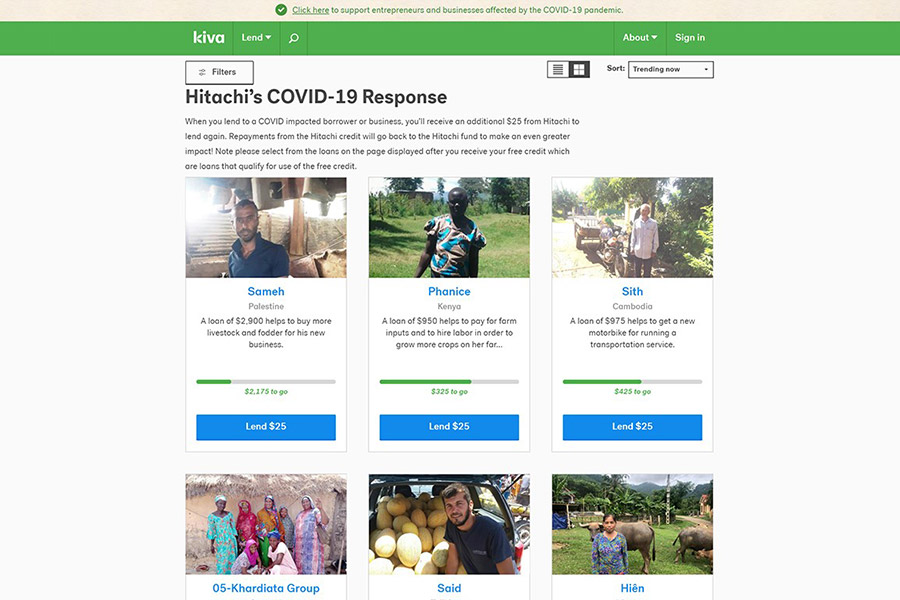Expand the About menu
Viewport: 900px width, 600px height.
[x=639, y=38]
